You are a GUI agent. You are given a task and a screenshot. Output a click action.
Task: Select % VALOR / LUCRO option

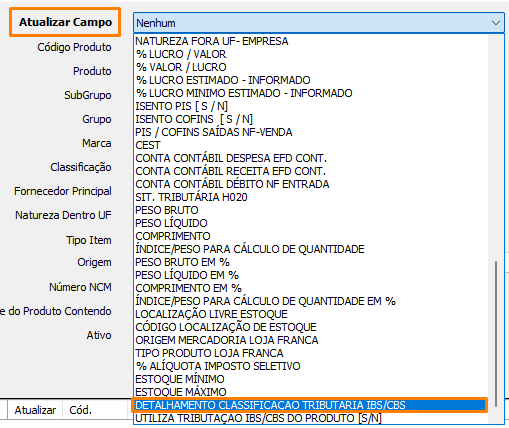pyautogui.click(x=311, y=67)
